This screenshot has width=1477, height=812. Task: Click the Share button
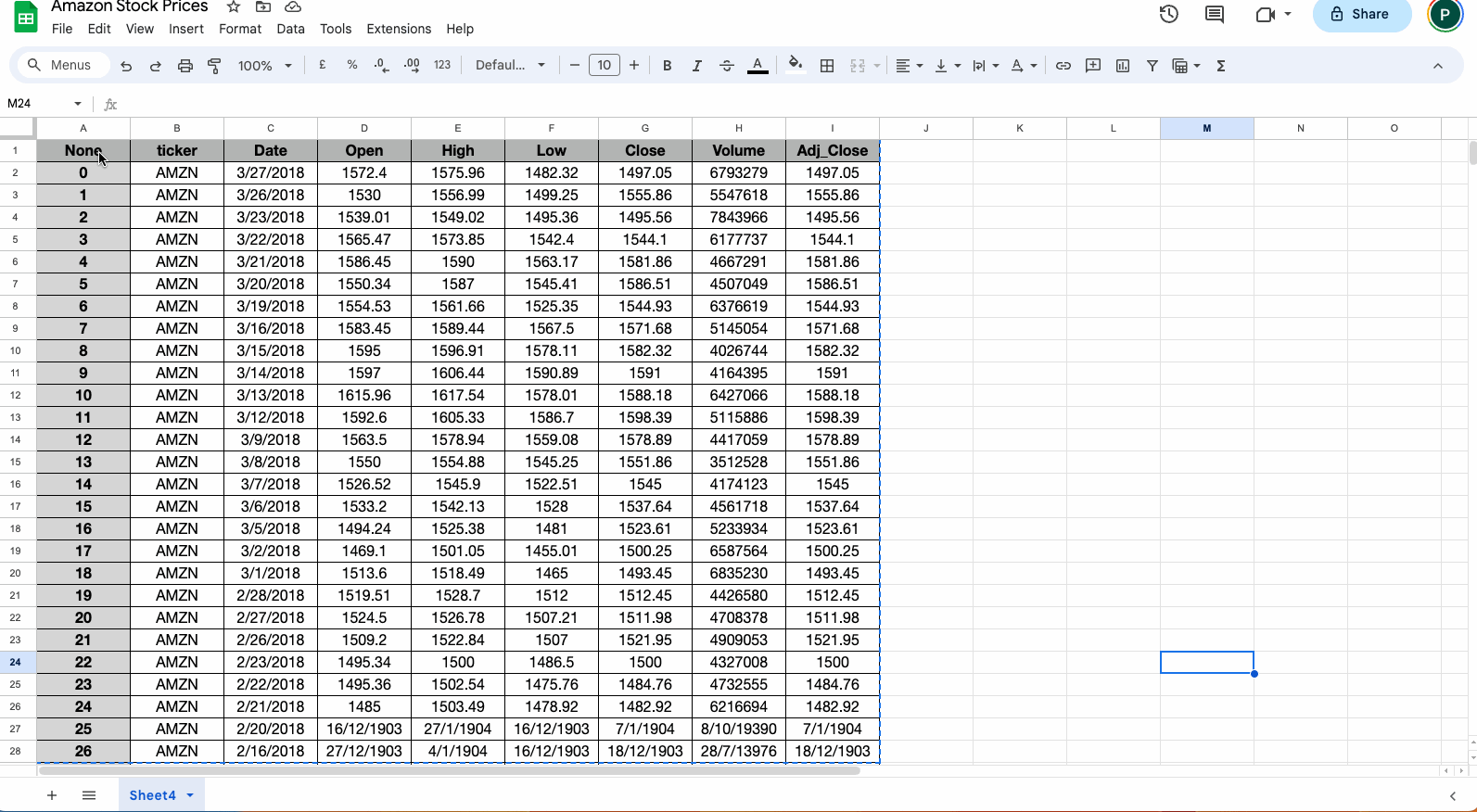tap(1360, 14)
